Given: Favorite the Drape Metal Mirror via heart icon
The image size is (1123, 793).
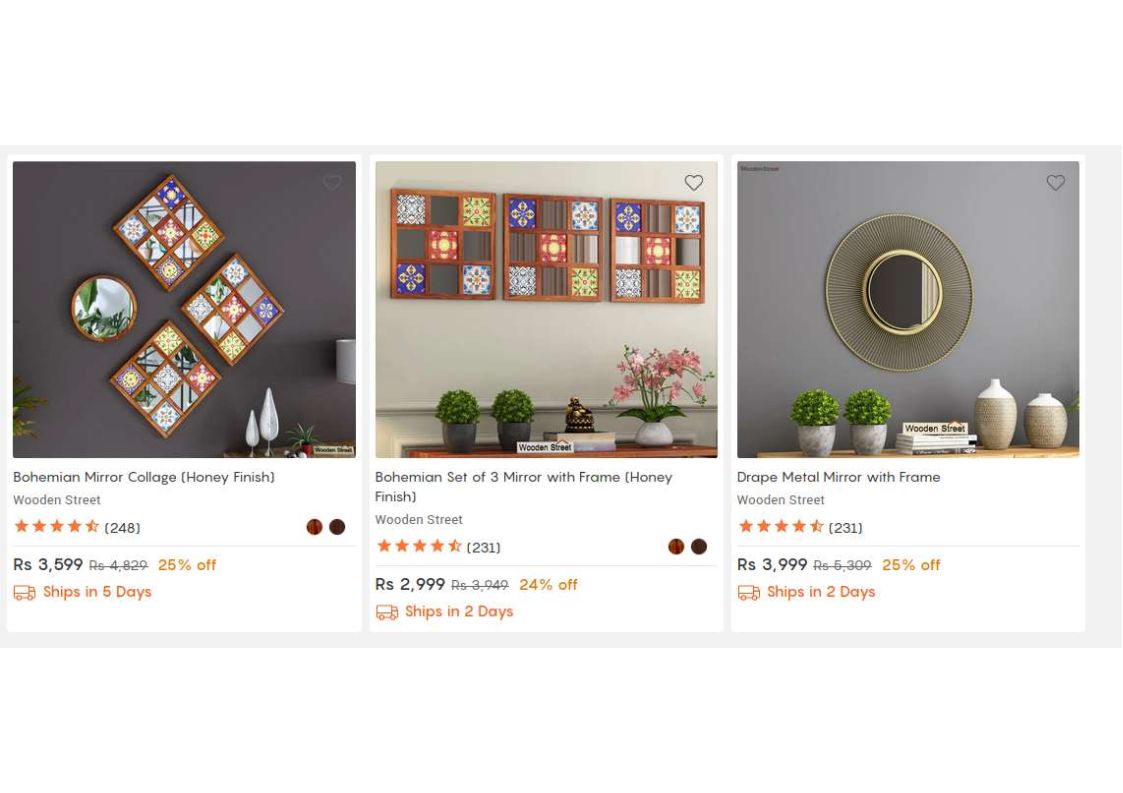Looking at the screenshot, I should 1056,183.
